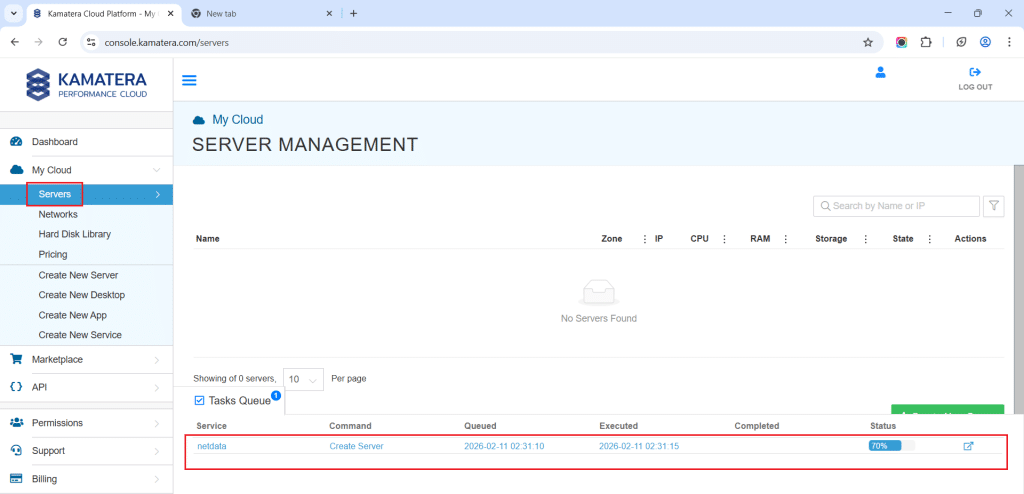Switch to the New tab browser tab

261,13
